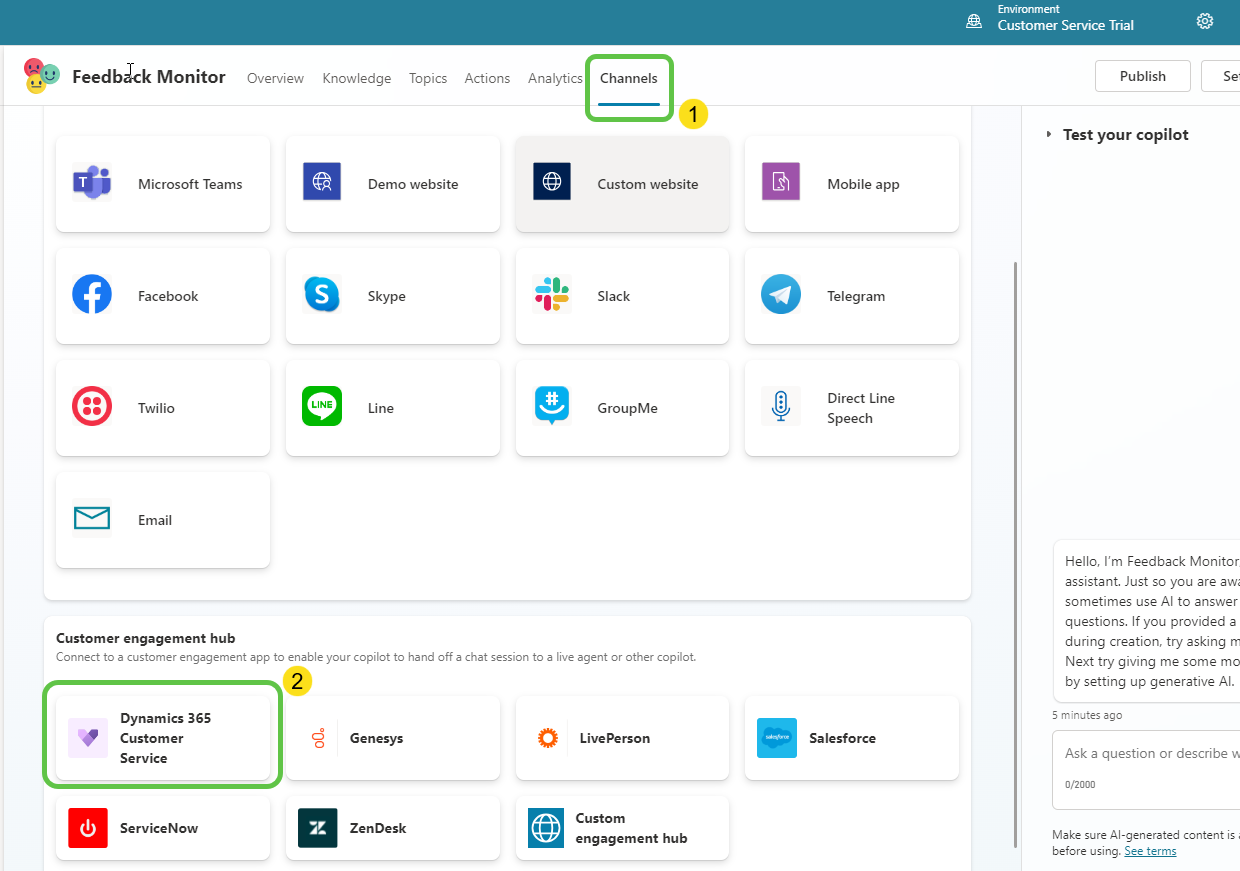Select the Twilio channel icon
The image size is (1240, 871).
(x=92, y=408)
